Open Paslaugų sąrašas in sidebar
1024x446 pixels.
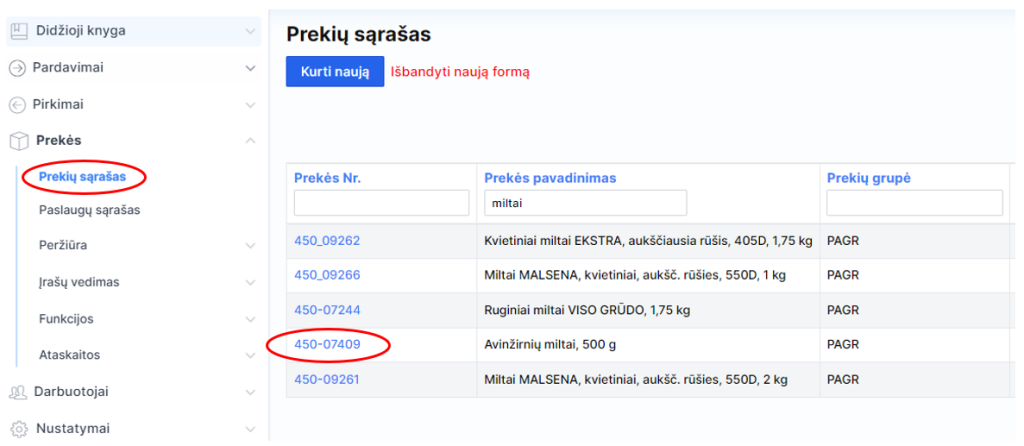89,210
